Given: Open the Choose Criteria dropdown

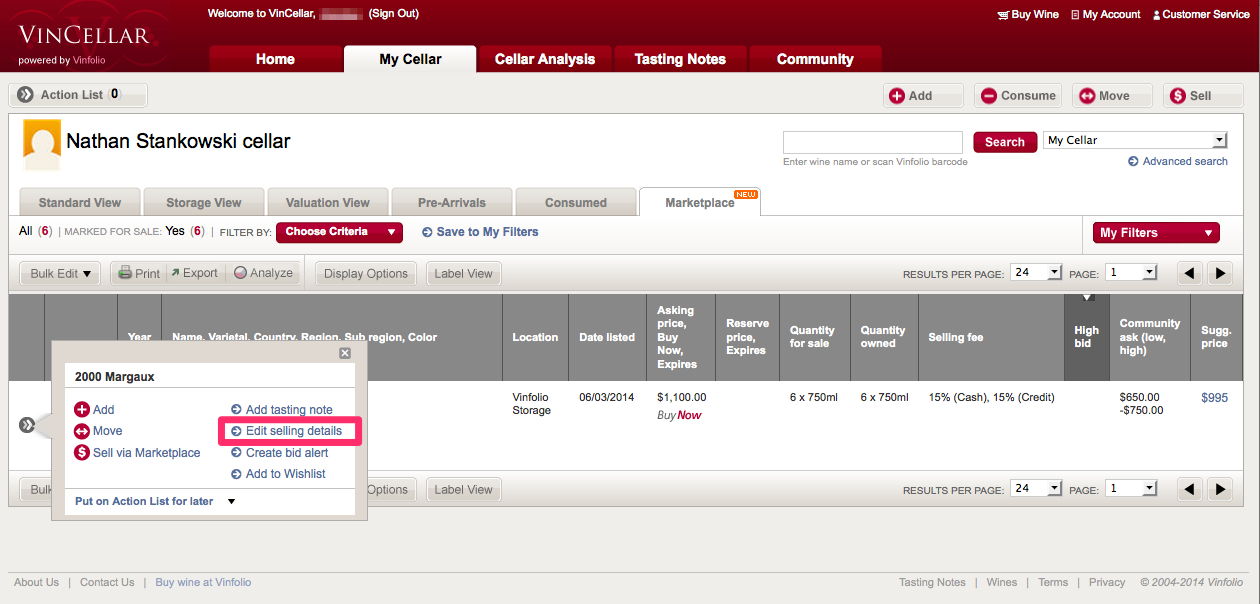Looking at the screenshot, I should click(339, 232).
